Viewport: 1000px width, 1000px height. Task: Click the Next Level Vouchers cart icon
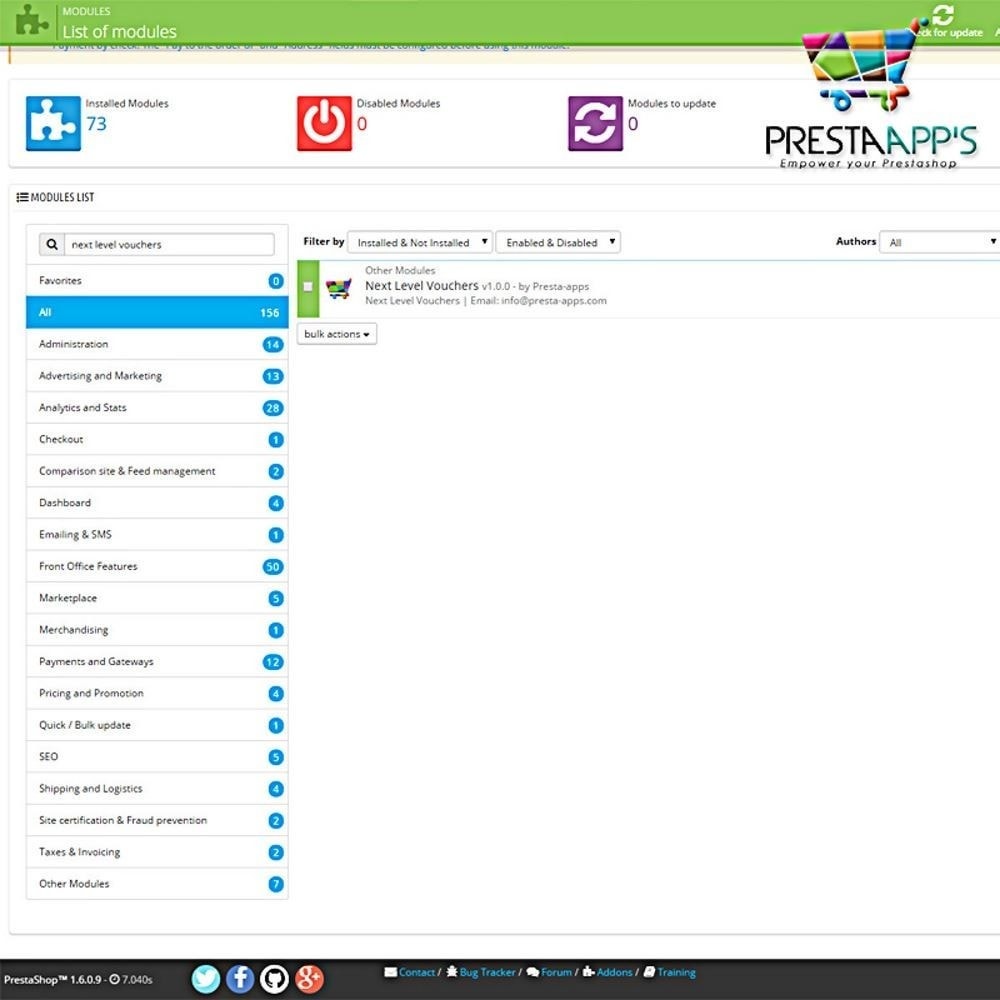pyautogui.click(x=338, y=289)
